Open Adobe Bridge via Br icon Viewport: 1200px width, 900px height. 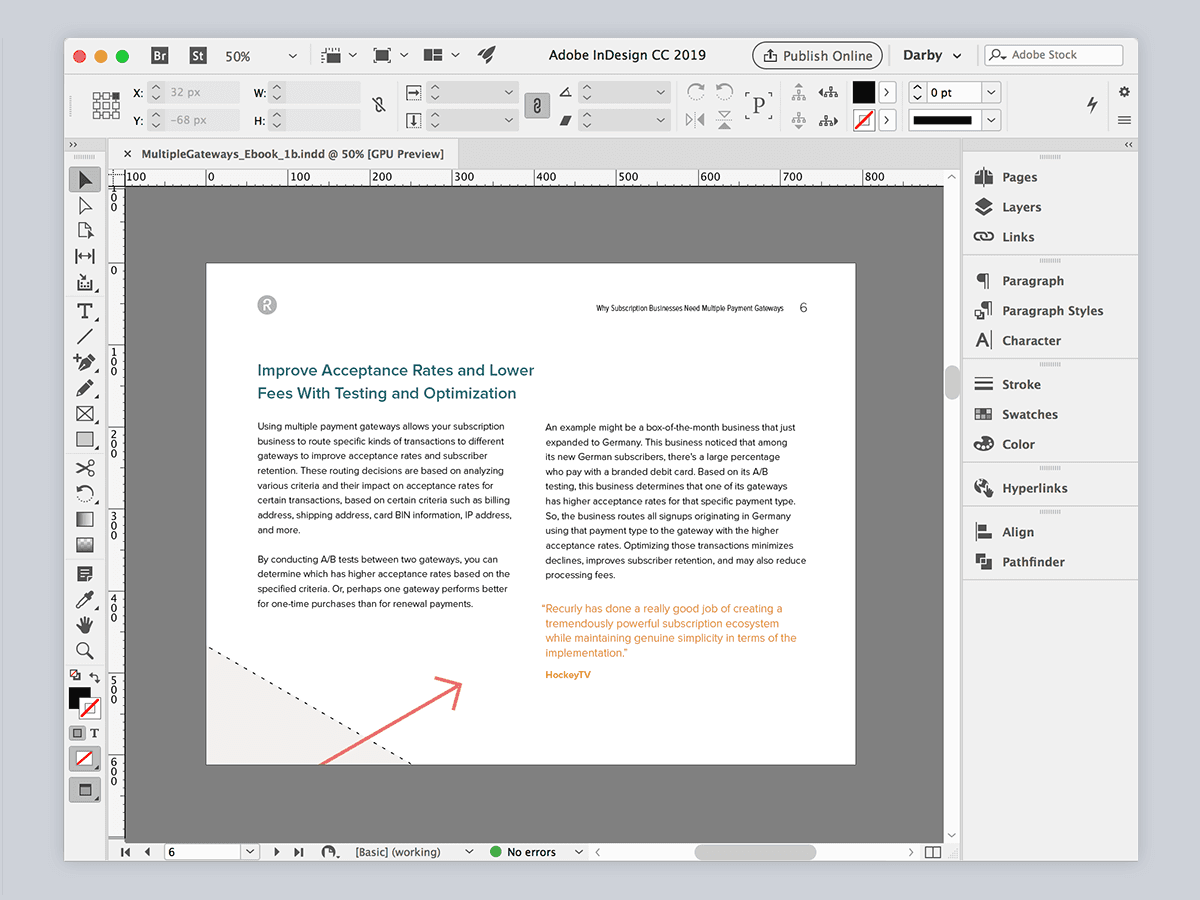click(159, 56)
